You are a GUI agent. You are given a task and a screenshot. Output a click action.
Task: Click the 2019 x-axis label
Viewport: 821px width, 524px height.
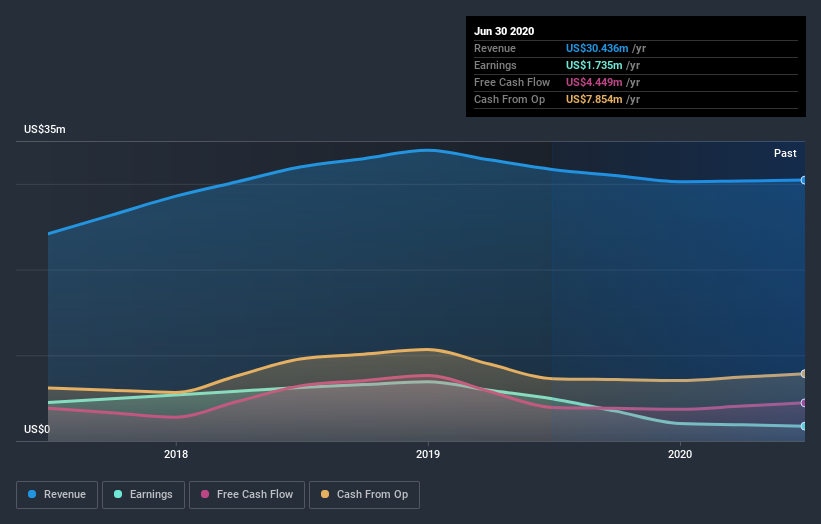[x=428, y=454]
